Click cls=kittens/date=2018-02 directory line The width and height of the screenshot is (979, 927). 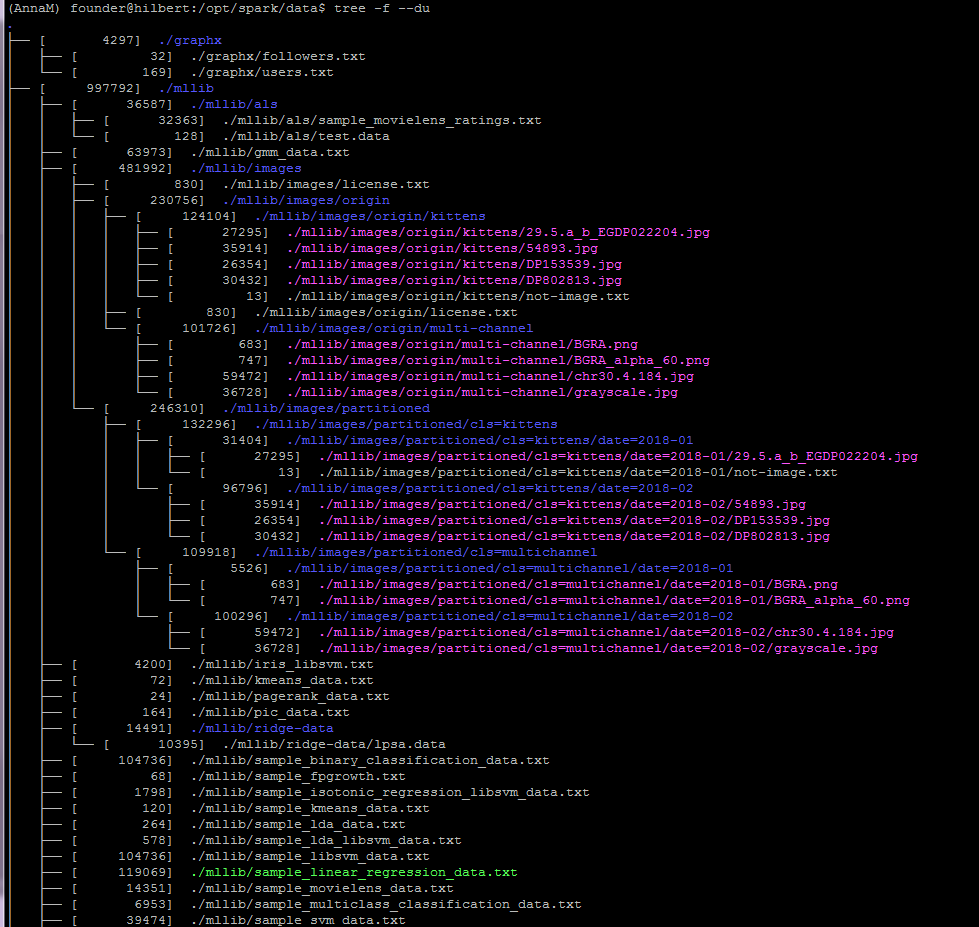pos(490,489)
